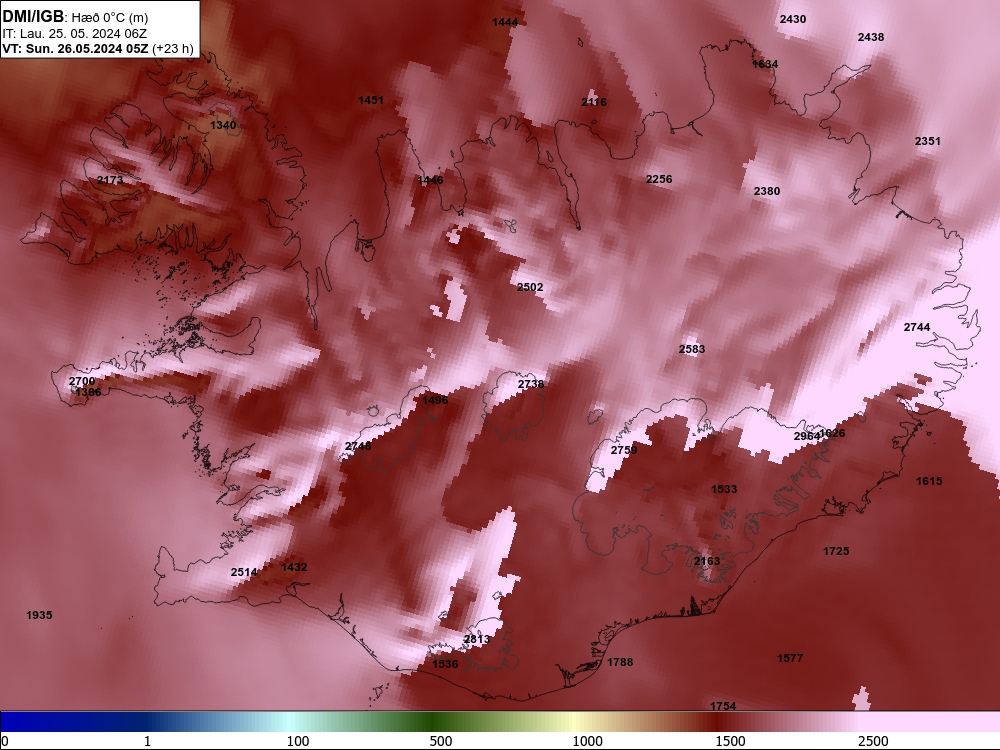Select the 2744 value near the east coast
Image resolution: width=1000 pixels, height=750 pixels.
point(917,327)
